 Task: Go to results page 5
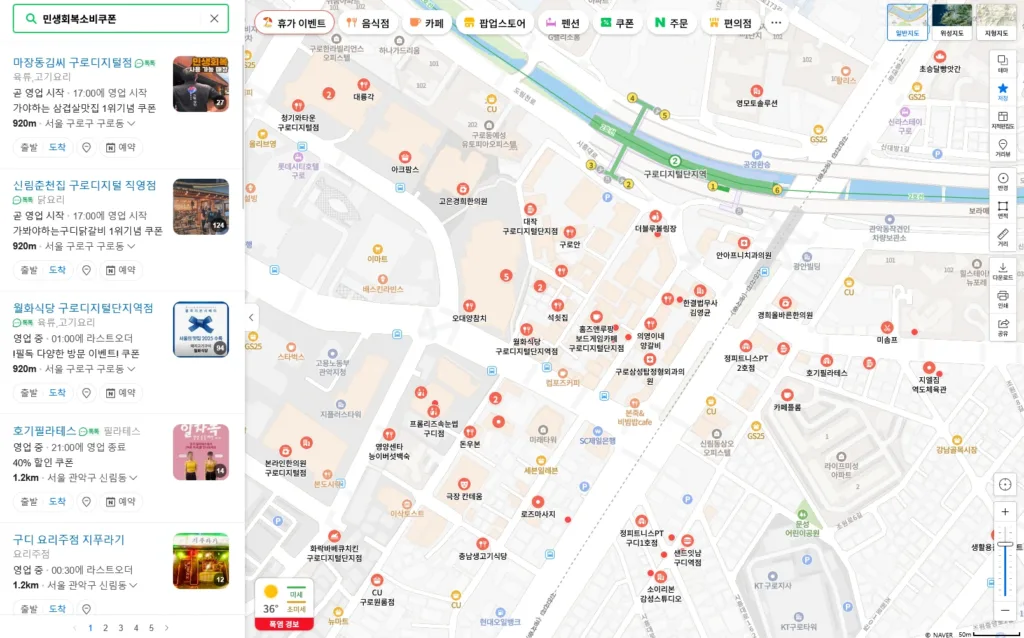click(151, 628)
